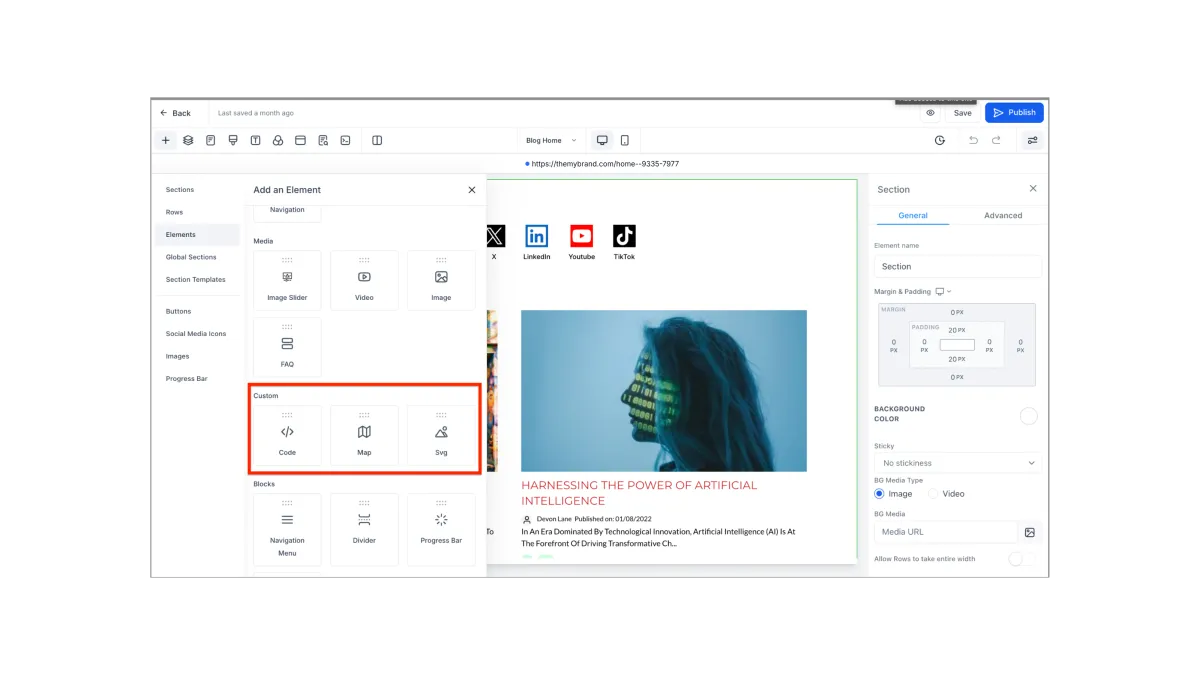The width and height of the screenshot is (1200, 675).
Task: Select Progress Bar in left sidebar
Action: point(187,379)
